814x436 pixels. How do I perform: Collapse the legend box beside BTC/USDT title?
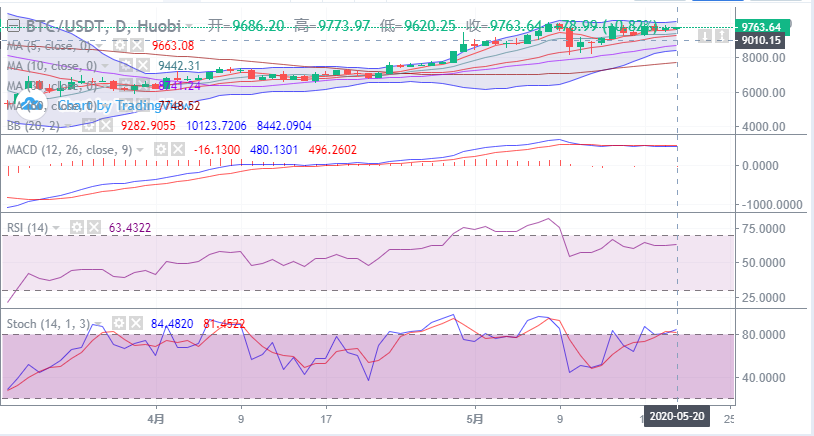pyautogui.click(x=13, y=25)
